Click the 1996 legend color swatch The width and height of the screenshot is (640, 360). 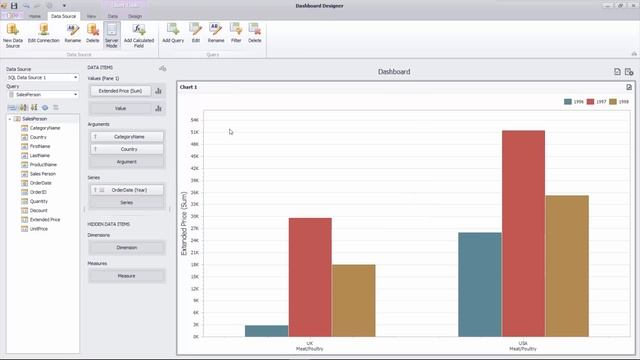(568, 102)
